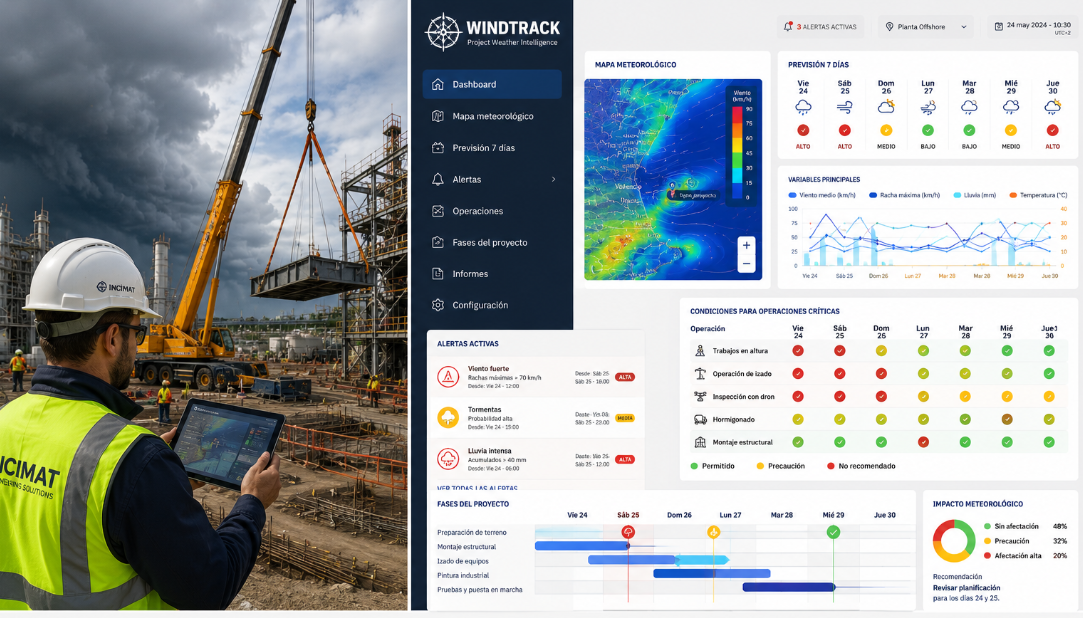Click the WindTrack compass logo
Image resolution: width=1083 pixels, height=618 pixels.
[x=443, y=32]
